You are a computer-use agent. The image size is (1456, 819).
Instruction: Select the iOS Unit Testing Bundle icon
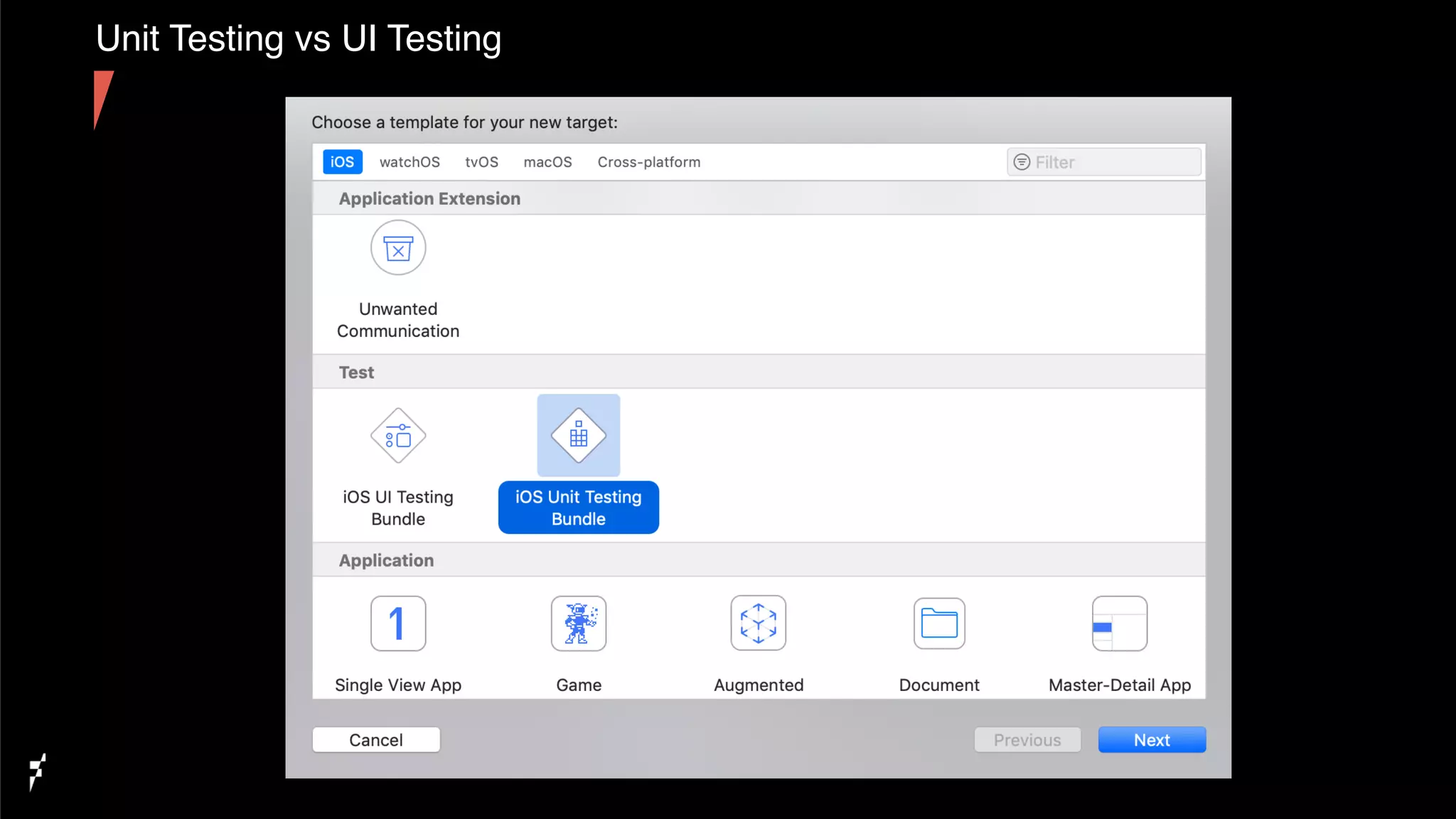(578, 436)
